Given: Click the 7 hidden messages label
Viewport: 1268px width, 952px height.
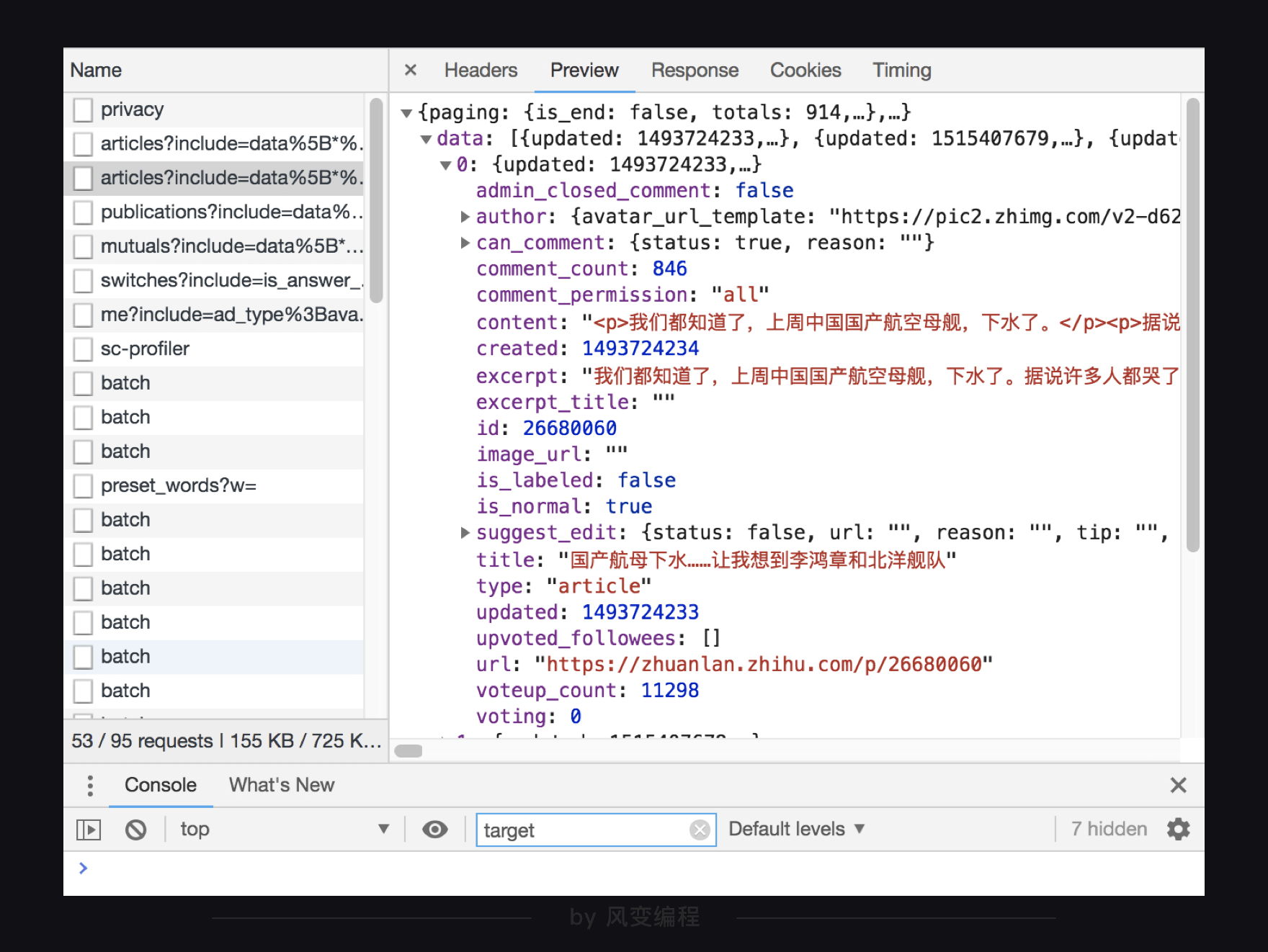Looking at the screenshot, I should 1109,829.
